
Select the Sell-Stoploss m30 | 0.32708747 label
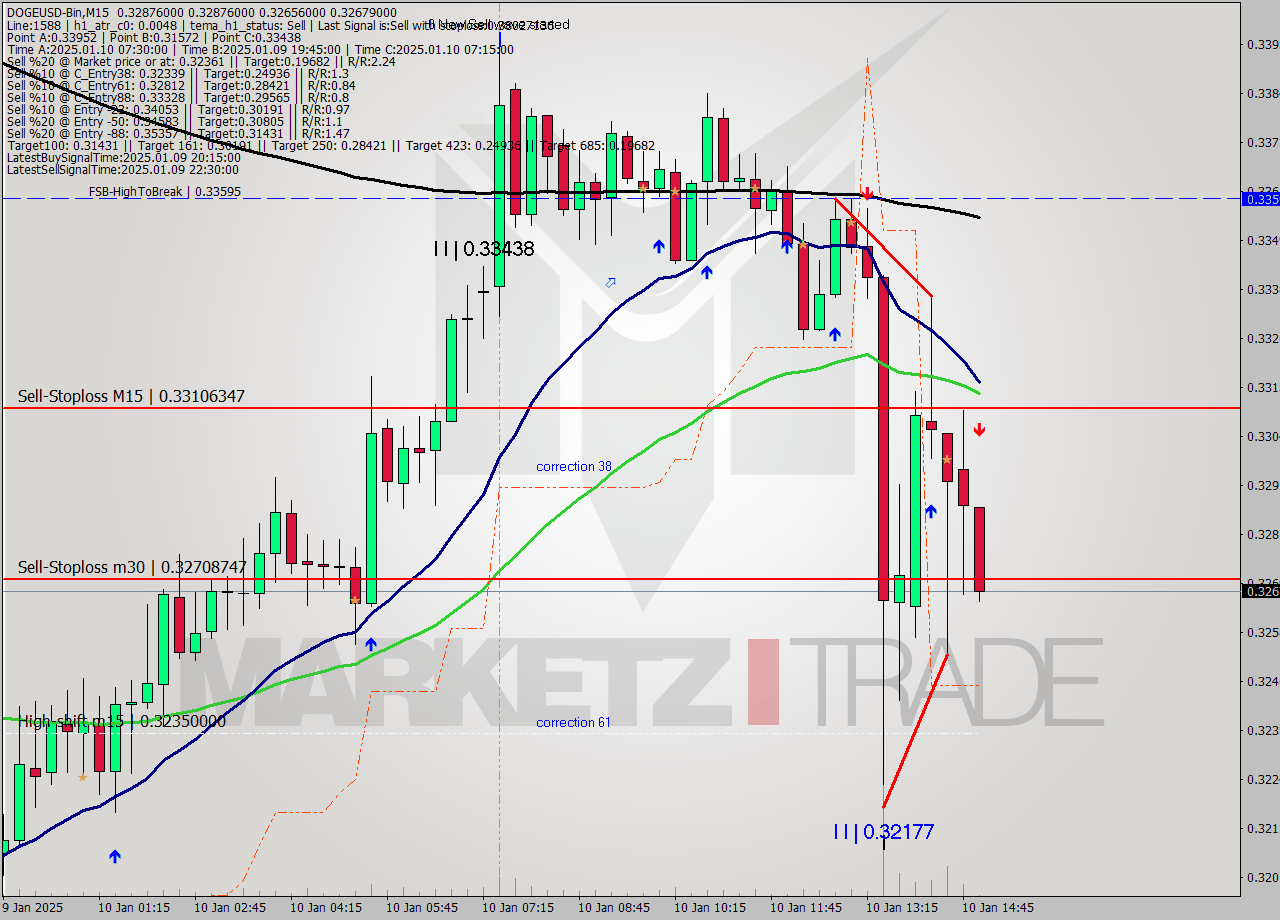click(132, 567)
